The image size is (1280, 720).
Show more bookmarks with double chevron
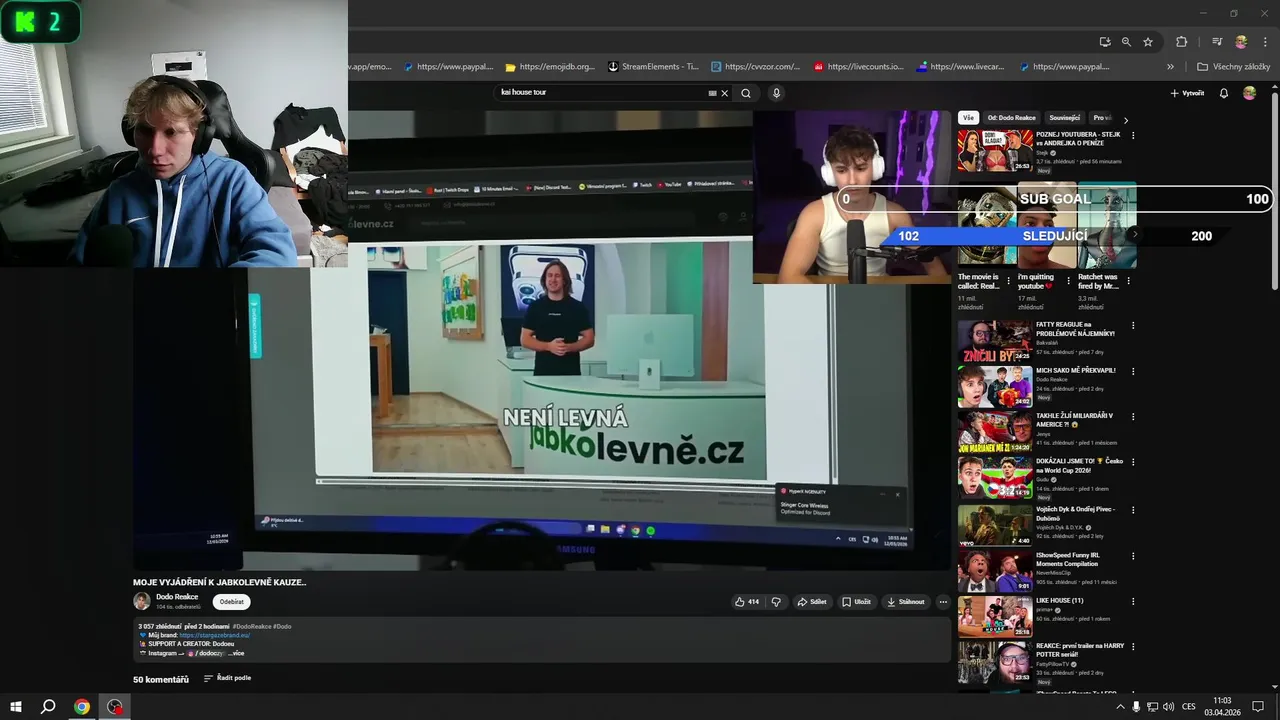click(x=1170, y=67)
